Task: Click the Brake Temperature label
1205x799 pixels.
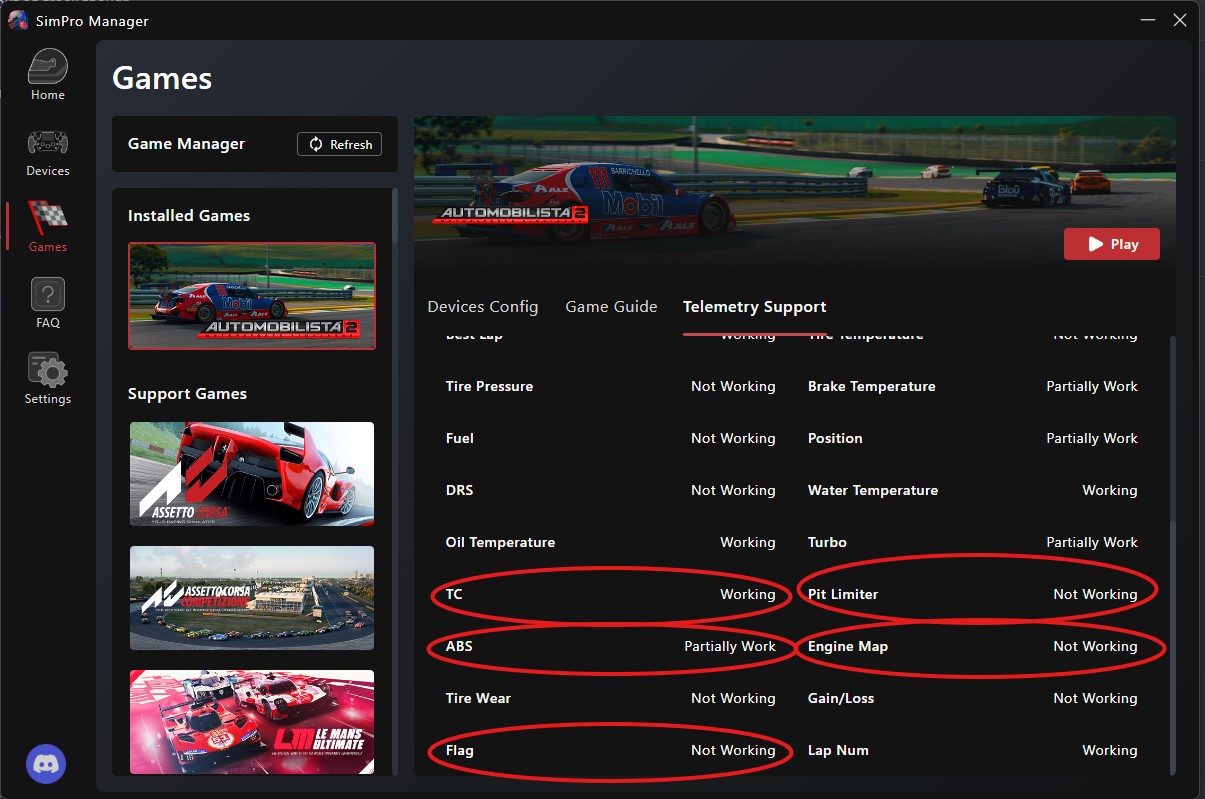Action: (872, 386)
